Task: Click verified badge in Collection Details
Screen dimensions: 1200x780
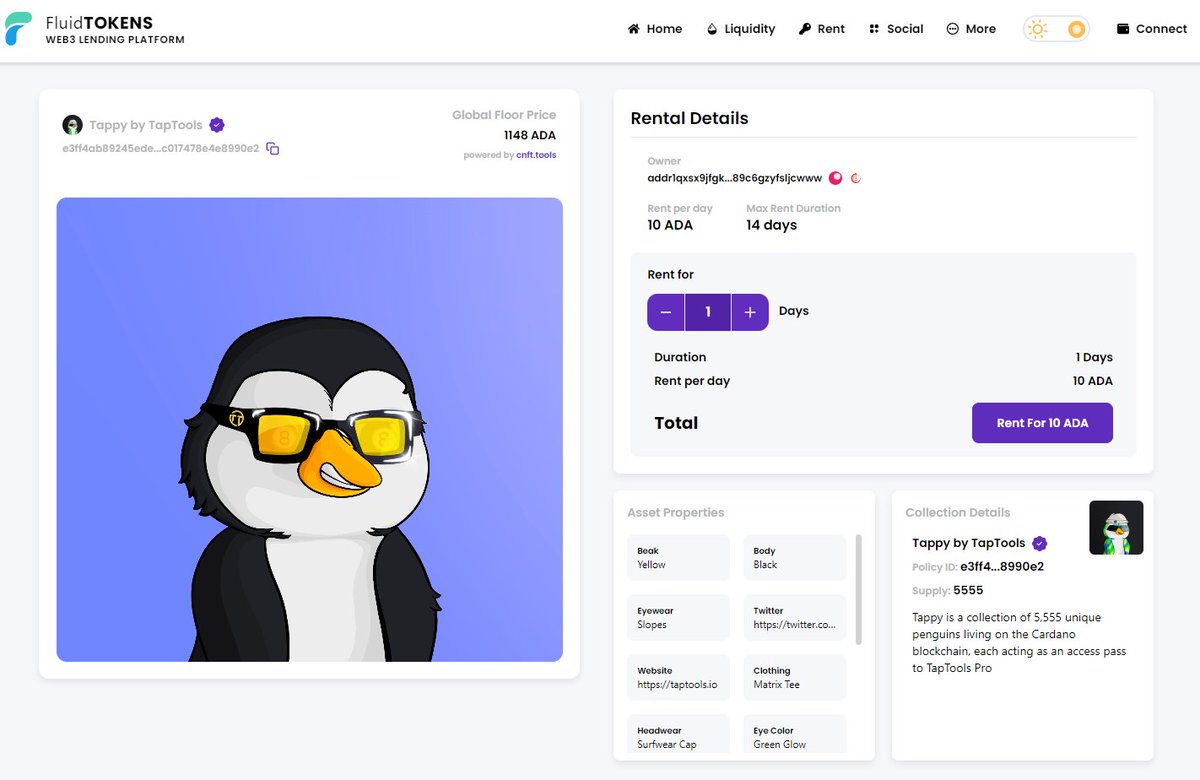Action: tap(1039, 543)
